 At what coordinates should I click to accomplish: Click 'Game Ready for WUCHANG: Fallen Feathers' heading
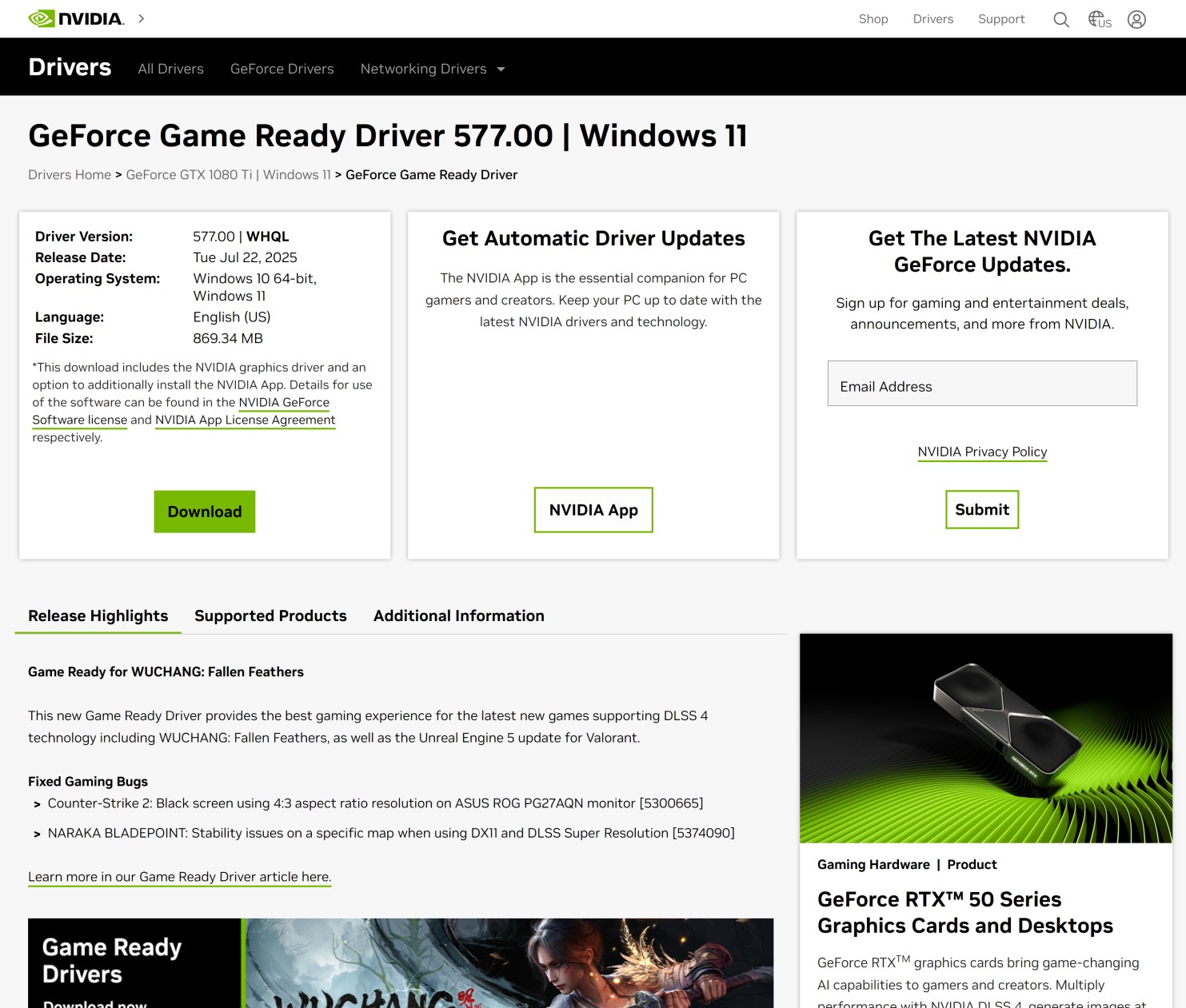click(166, 672)
